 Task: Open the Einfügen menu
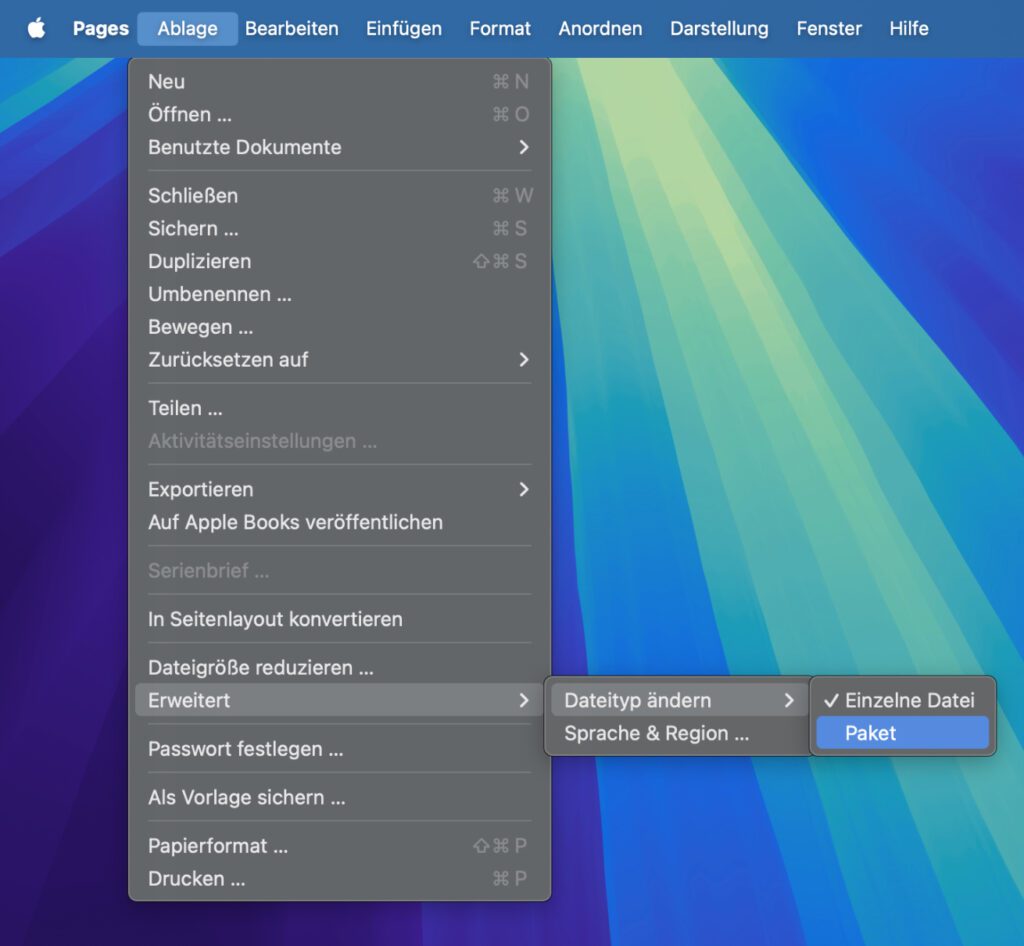point(403,28)
